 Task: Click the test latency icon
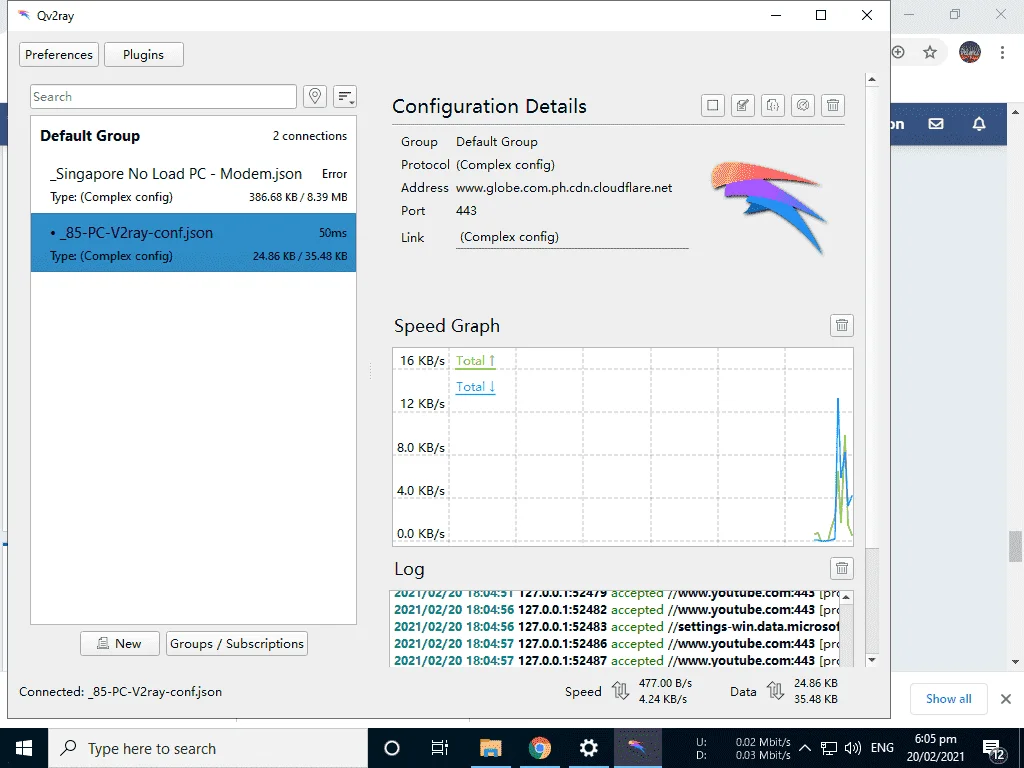point(803,105)
